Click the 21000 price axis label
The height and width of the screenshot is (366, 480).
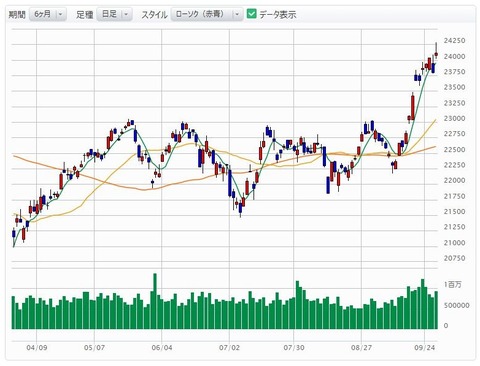pos(454,243)
